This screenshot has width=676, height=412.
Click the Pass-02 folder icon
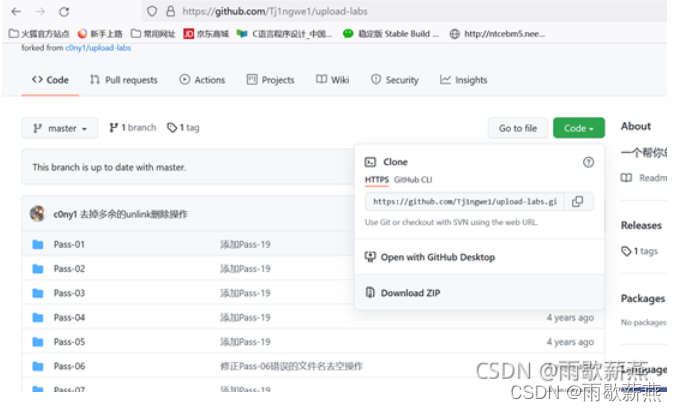click(x=38, y=269)
